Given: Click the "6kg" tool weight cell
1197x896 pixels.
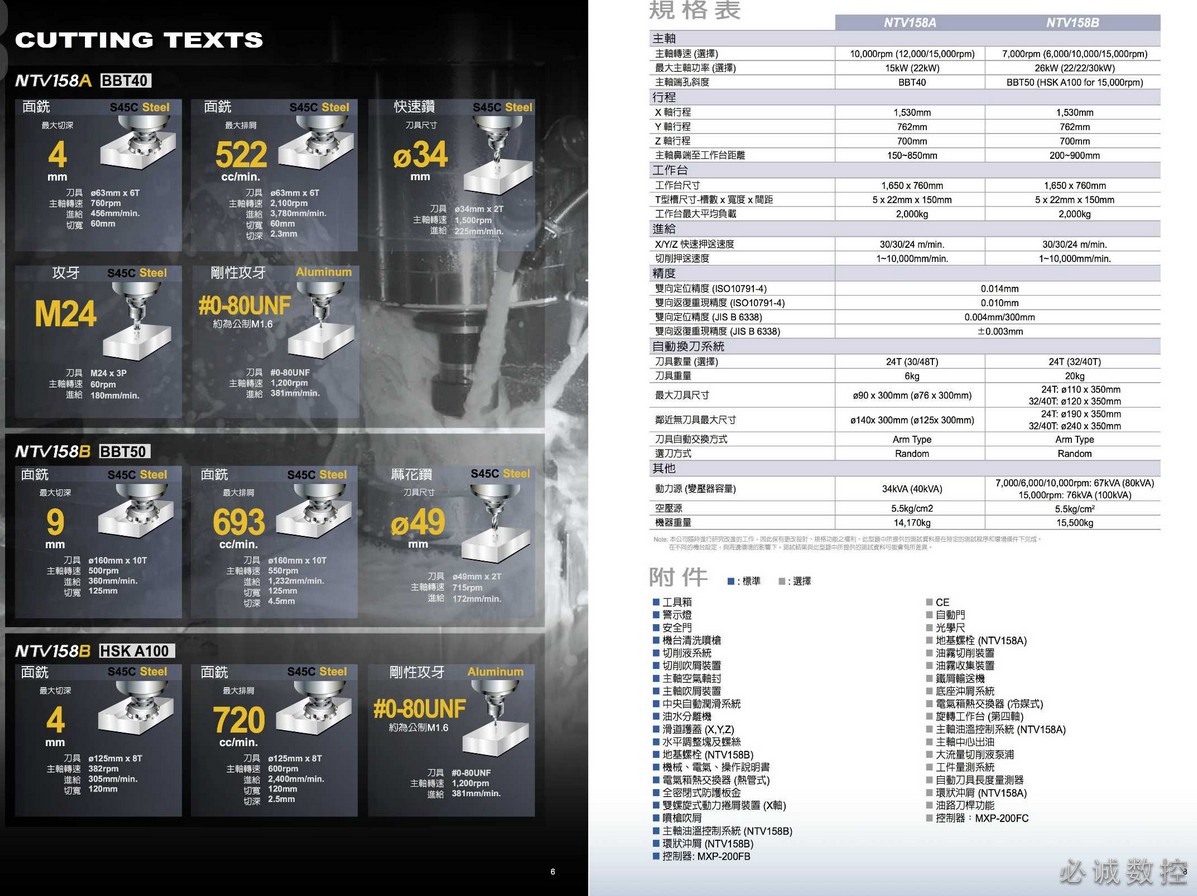Looking at the screenshot, I should (912, 376).
